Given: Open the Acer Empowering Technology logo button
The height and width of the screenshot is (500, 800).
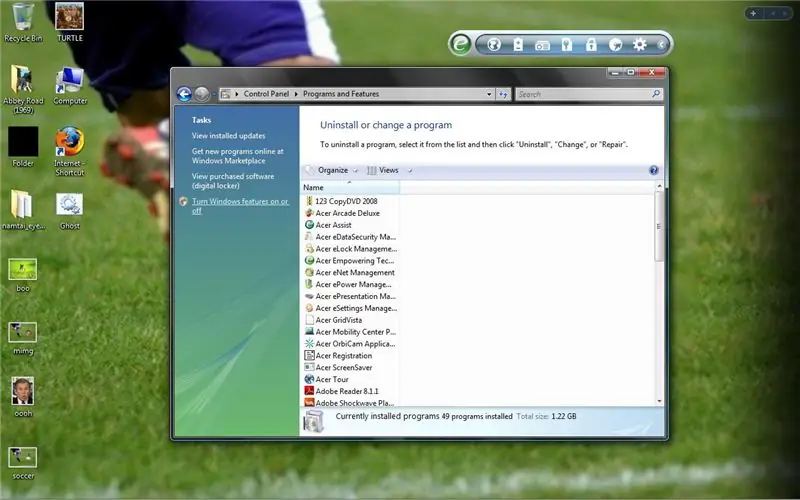Looking at the screenshot, I should tap(460, 44).
